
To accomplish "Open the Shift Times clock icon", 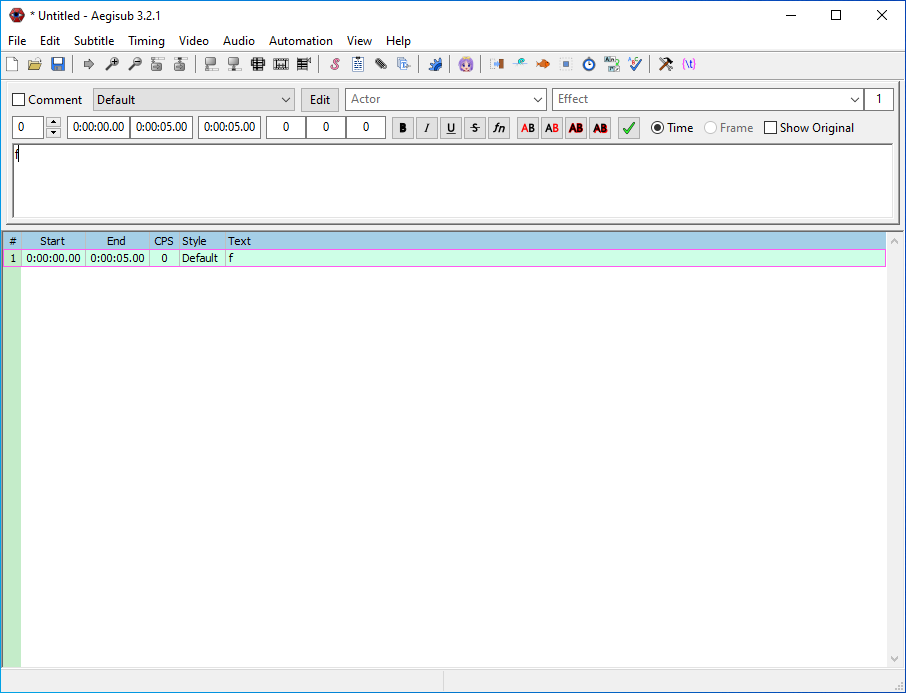I will tap(589, 64).
